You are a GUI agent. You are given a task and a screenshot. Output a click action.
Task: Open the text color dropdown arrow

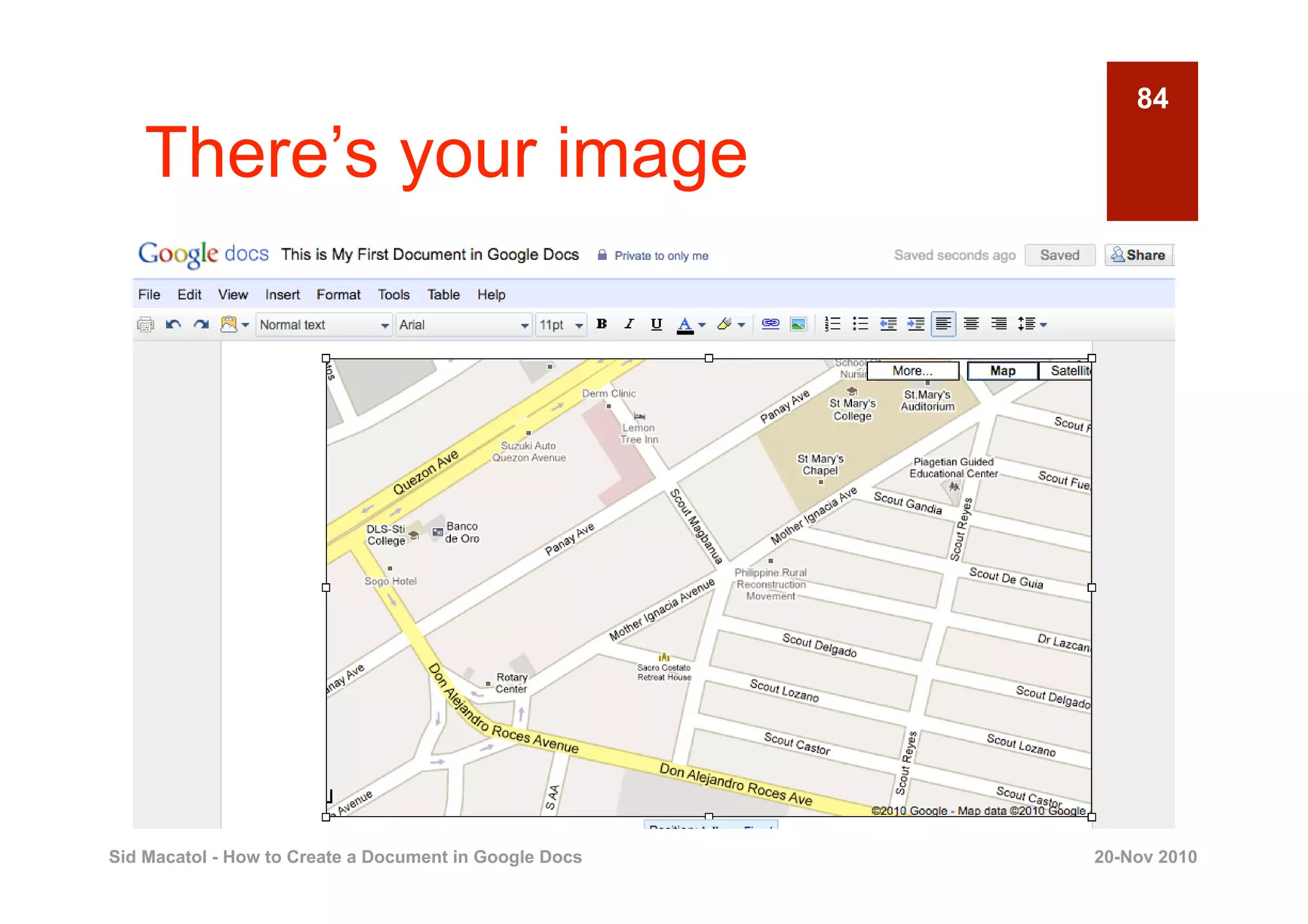tap(702, 325)
